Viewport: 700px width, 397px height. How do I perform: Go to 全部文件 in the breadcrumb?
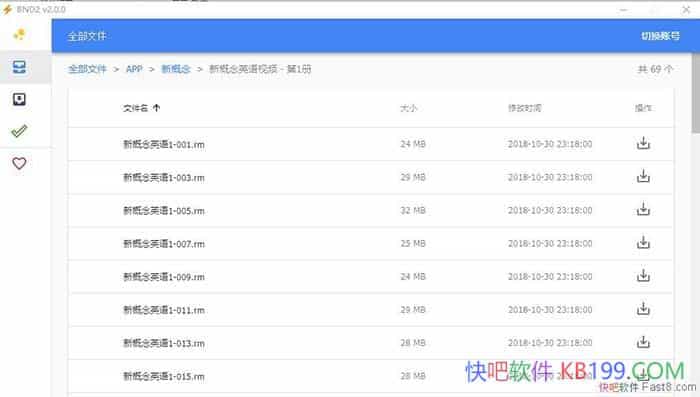tap(87, 69)
